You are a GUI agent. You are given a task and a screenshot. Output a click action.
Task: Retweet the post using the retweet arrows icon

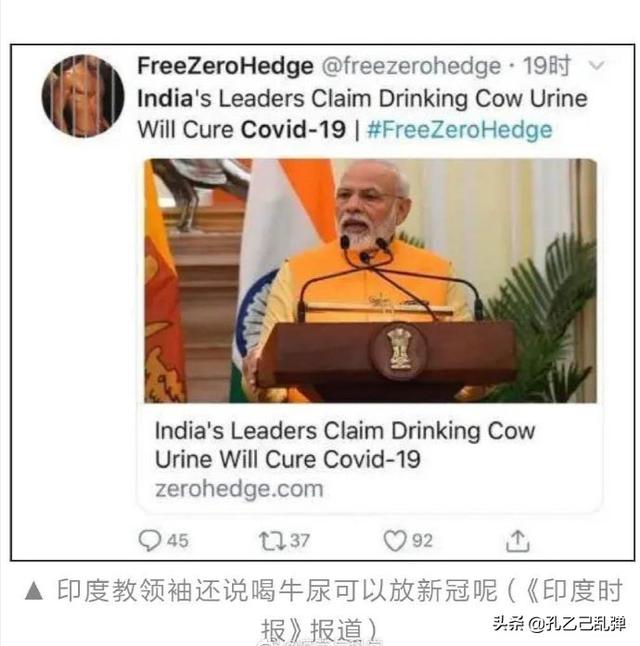[x=272, y=541]
